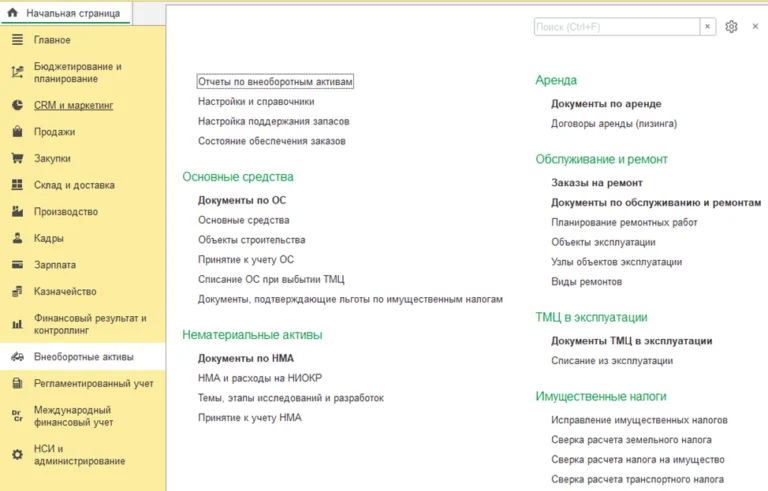Click the pie chart icon next to CRM и маркетинг
Image resolution: width=768 pixels, height=491 pixels.
[x=17, y=105]
